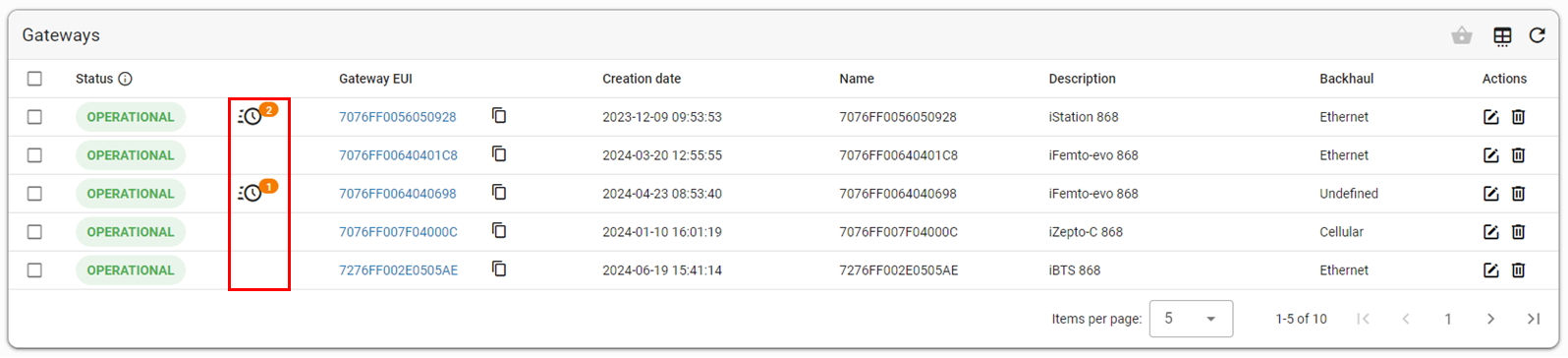Toggle the select-all checkbox in header
This screenshot has height=358, width=1568.
35,79
